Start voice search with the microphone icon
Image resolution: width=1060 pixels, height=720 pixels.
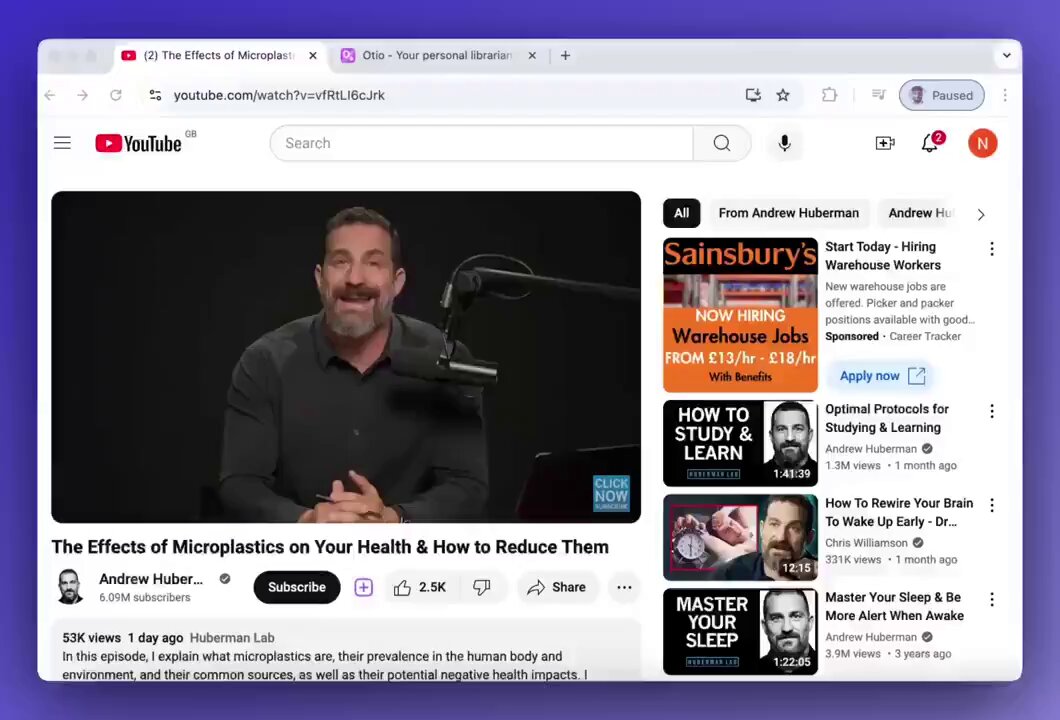[784, 143]
